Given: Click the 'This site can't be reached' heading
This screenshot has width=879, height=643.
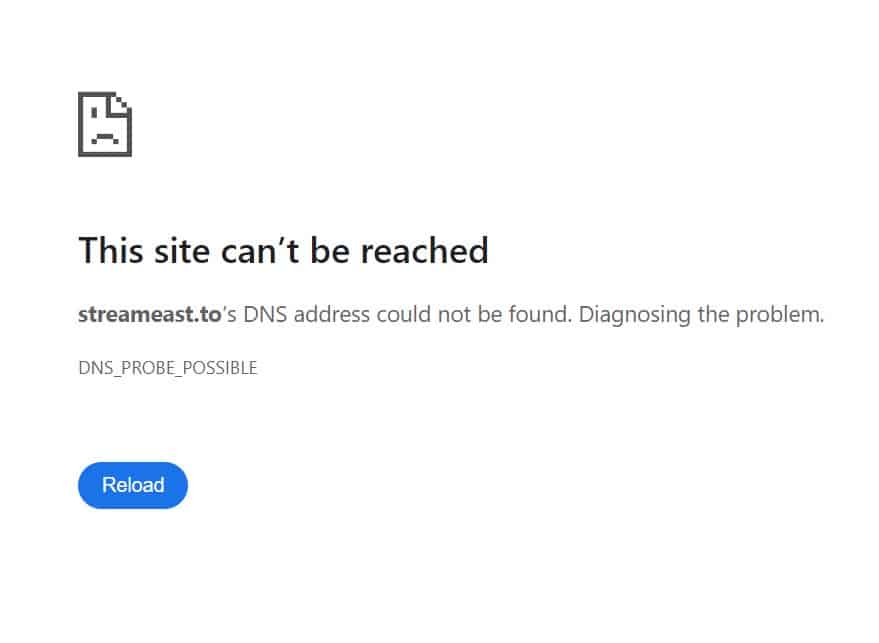Looking at the screenshot, I should 284,250.
